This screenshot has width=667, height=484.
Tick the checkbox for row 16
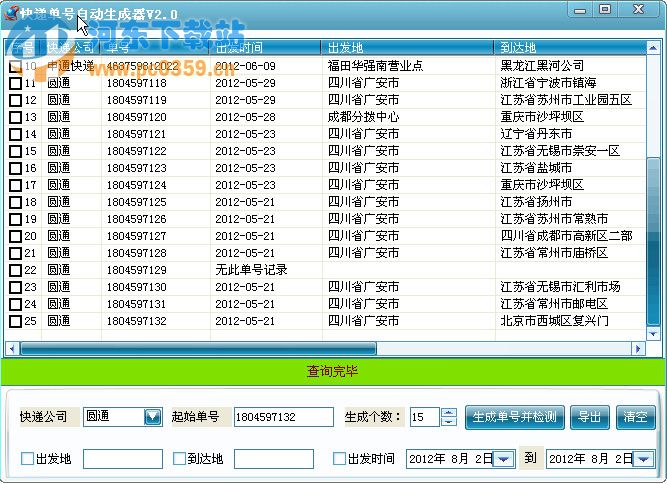click(x=15, y=168)
